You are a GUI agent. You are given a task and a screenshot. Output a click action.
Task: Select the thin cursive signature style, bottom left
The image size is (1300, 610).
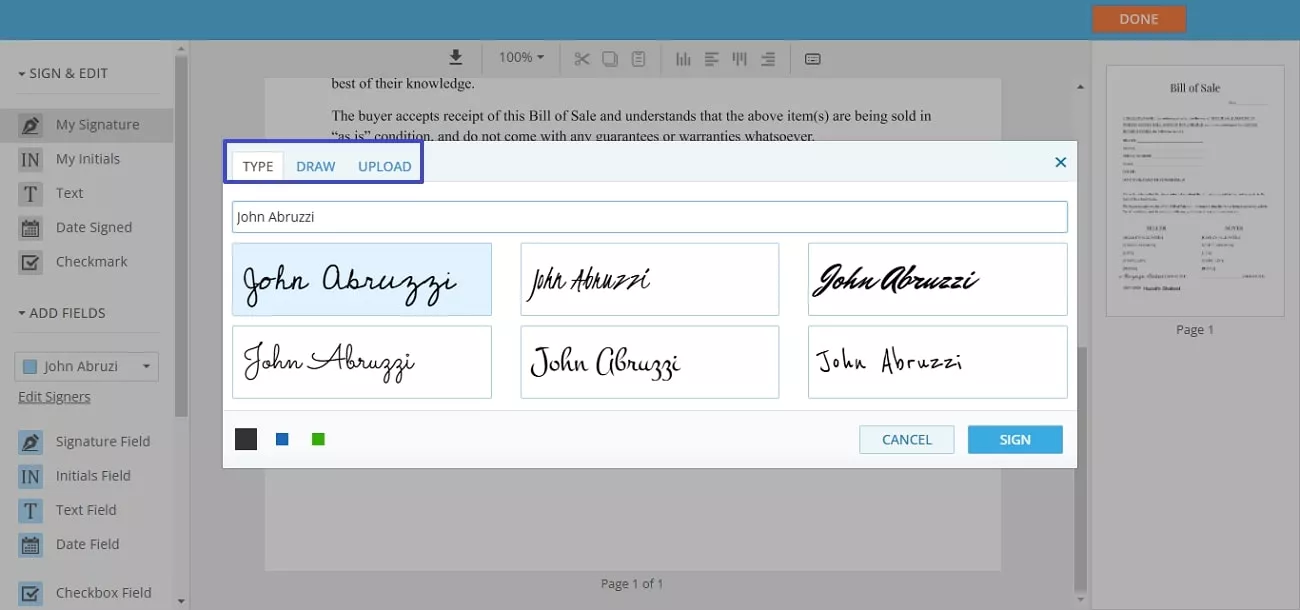pos(362,362)
